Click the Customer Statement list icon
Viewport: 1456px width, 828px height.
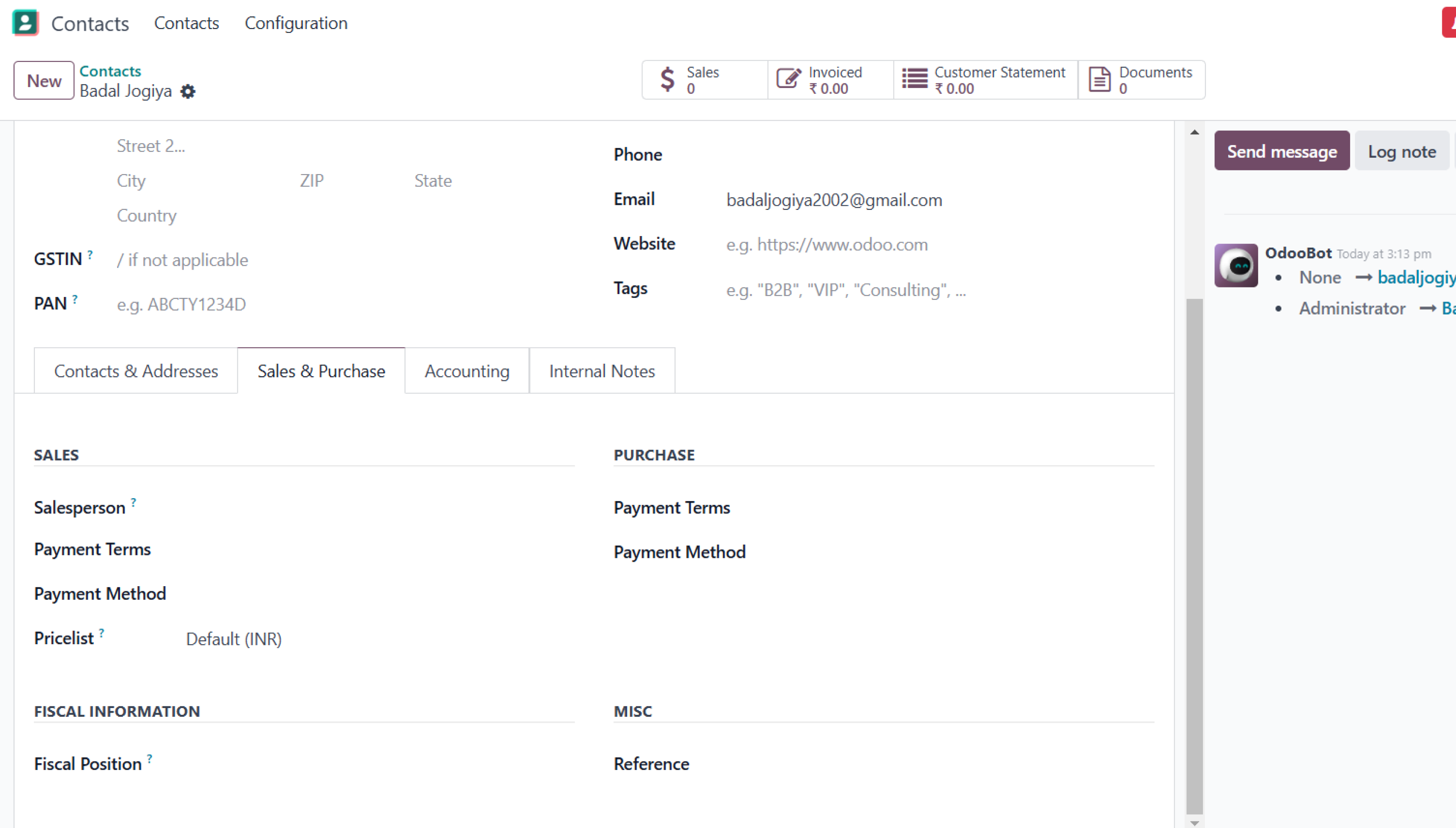tap(914, 78)
